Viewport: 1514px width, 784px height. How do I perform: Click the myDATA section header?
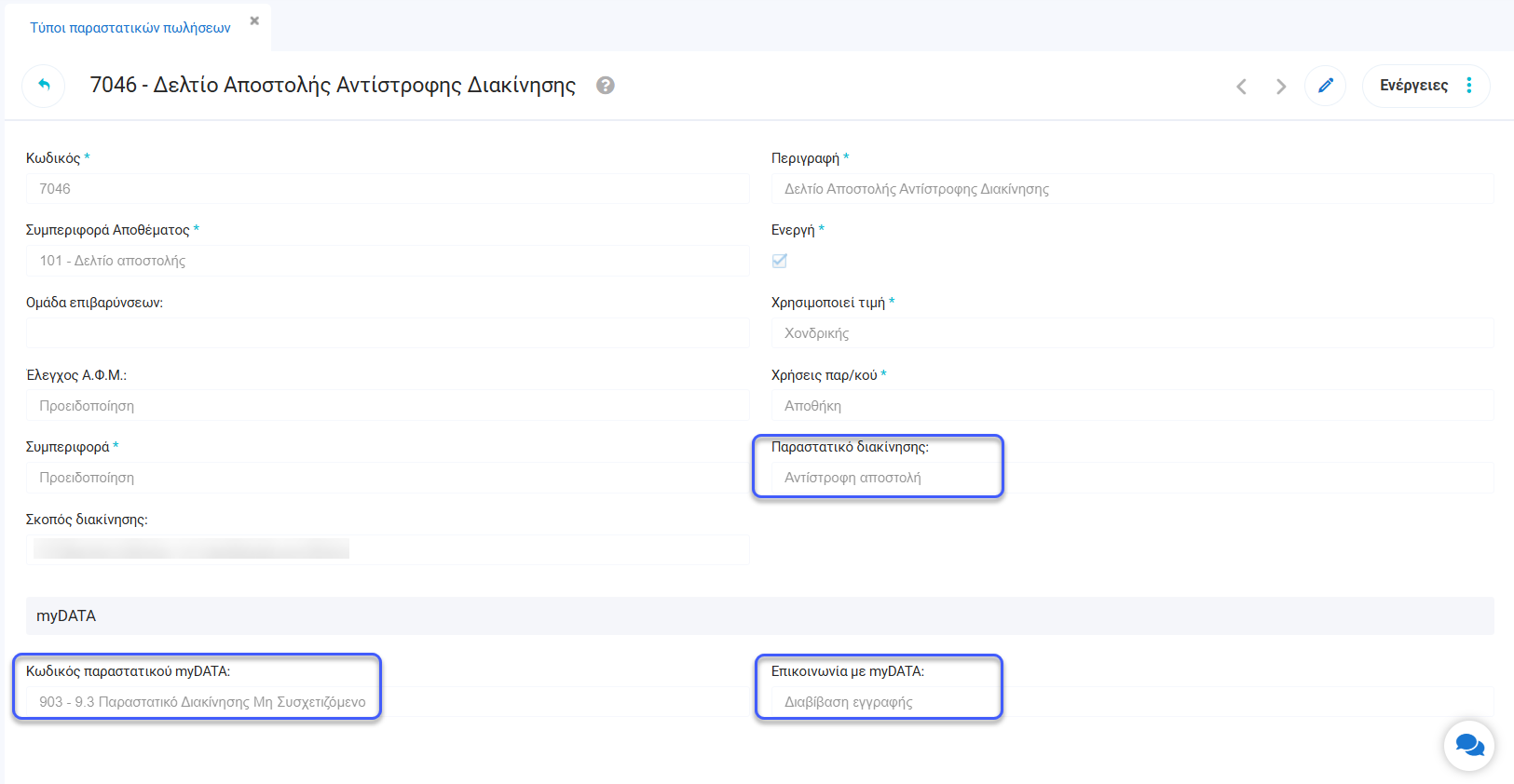(759, 615)
